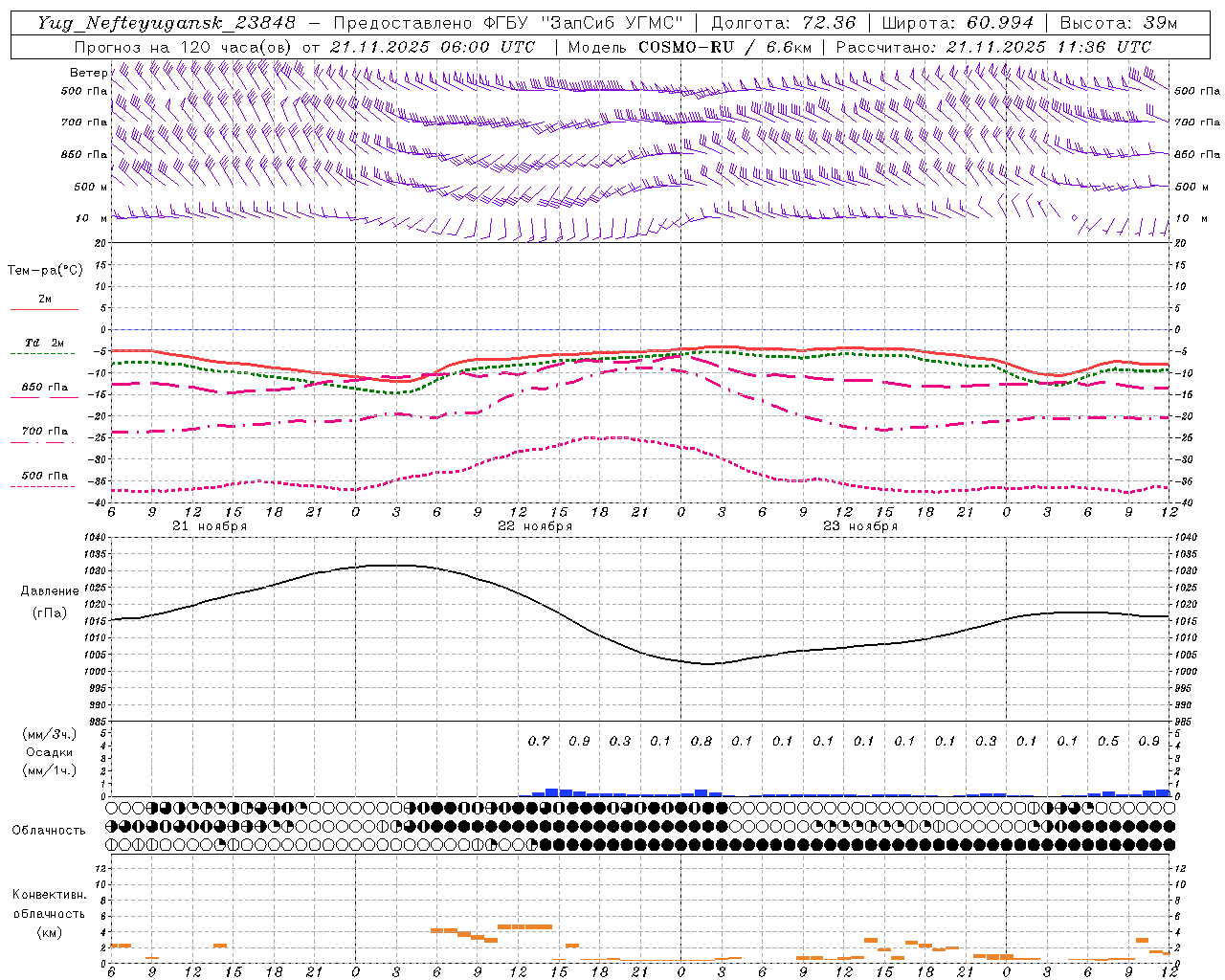This screenshot has height=980, width=1225.
Task: Click 'Рассчитано: 21.11.2025 11:36 UTC' text
Action: point(993,47)
